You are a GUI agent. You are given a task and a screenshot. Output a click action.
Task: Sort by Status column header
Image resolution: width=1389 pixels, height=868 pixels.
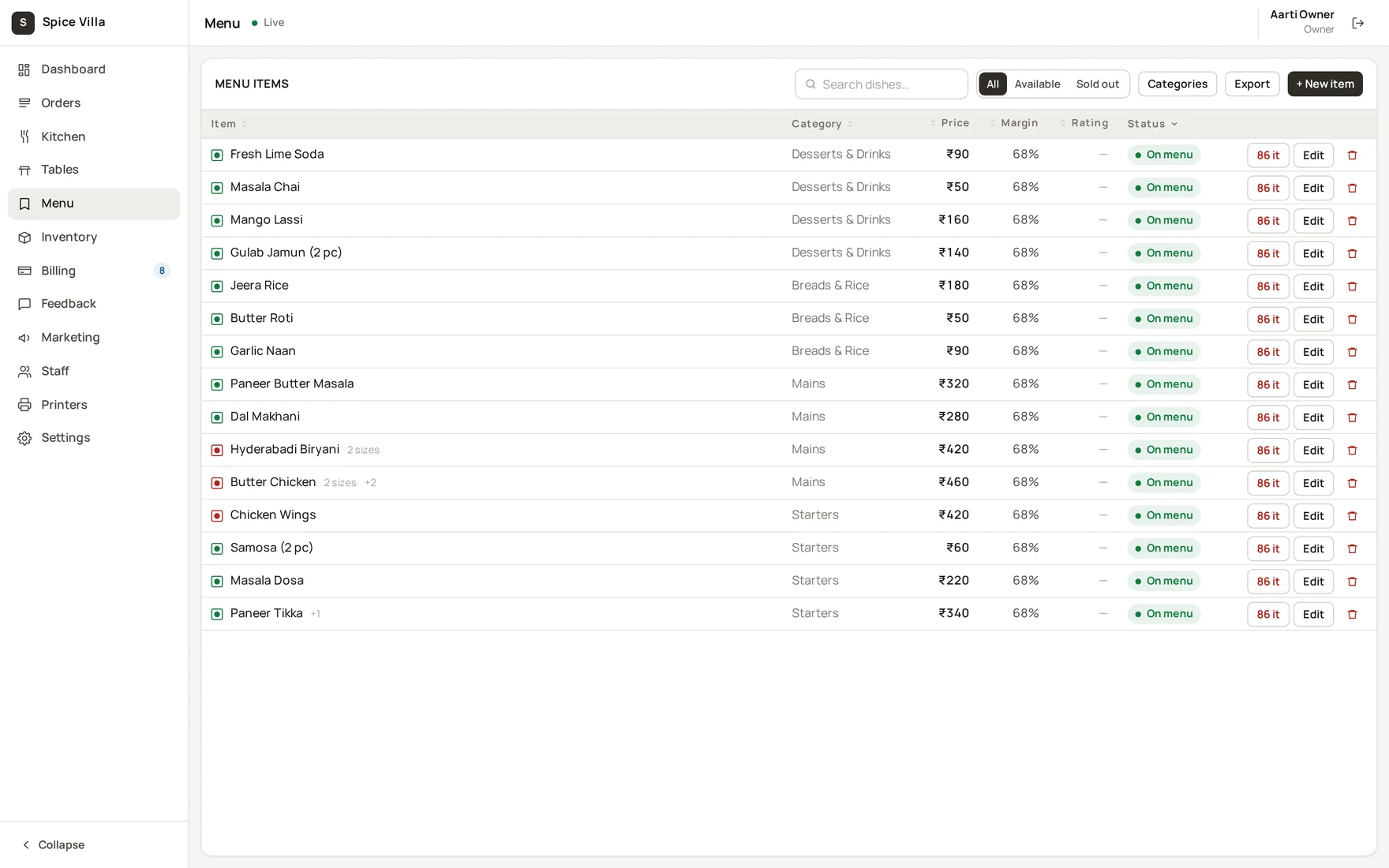pos(1152,124)
